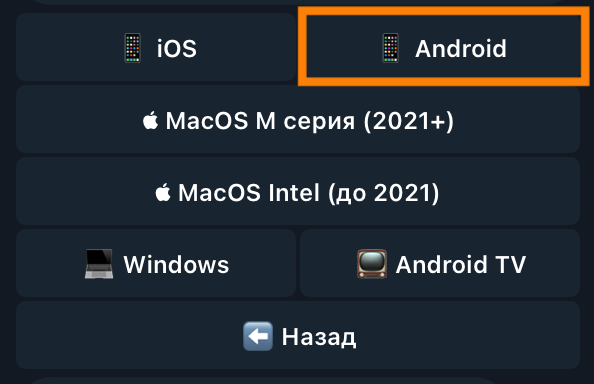The width and height of the screenshot is (594, 384).
Task: Click the "TV" text on the Android TV button
Action: (511, 264)
